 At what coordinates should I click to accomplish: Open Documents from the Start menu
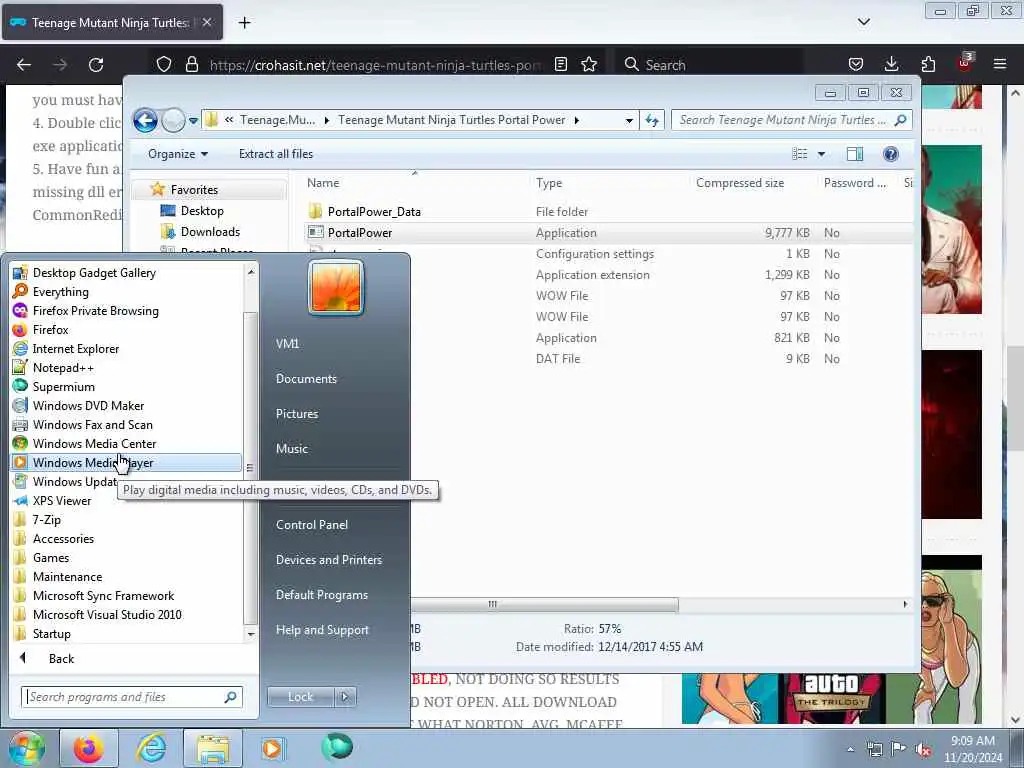tap(306, 379)
